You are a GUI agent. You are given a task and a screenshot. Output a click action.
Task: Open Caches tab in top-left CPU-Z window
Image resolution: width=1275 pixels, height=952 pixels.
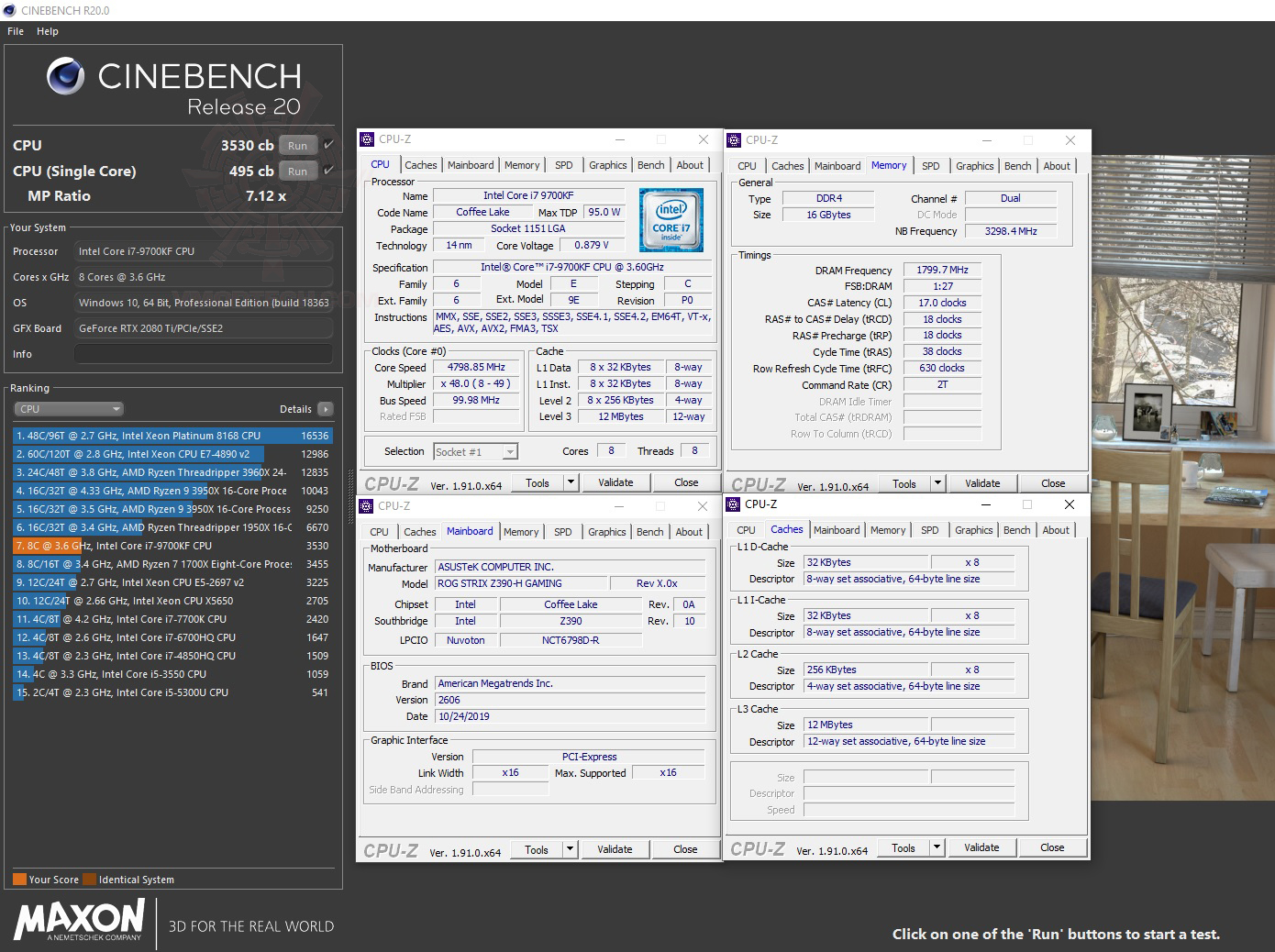coord(421,165)
